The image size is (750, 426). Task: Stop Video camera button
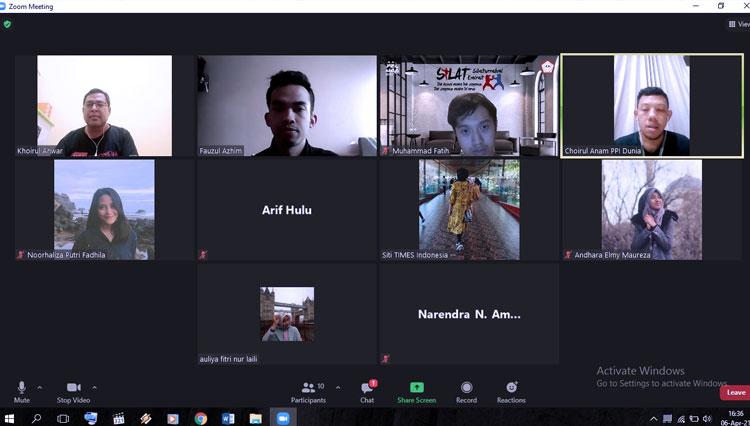[x=73, y=392]
